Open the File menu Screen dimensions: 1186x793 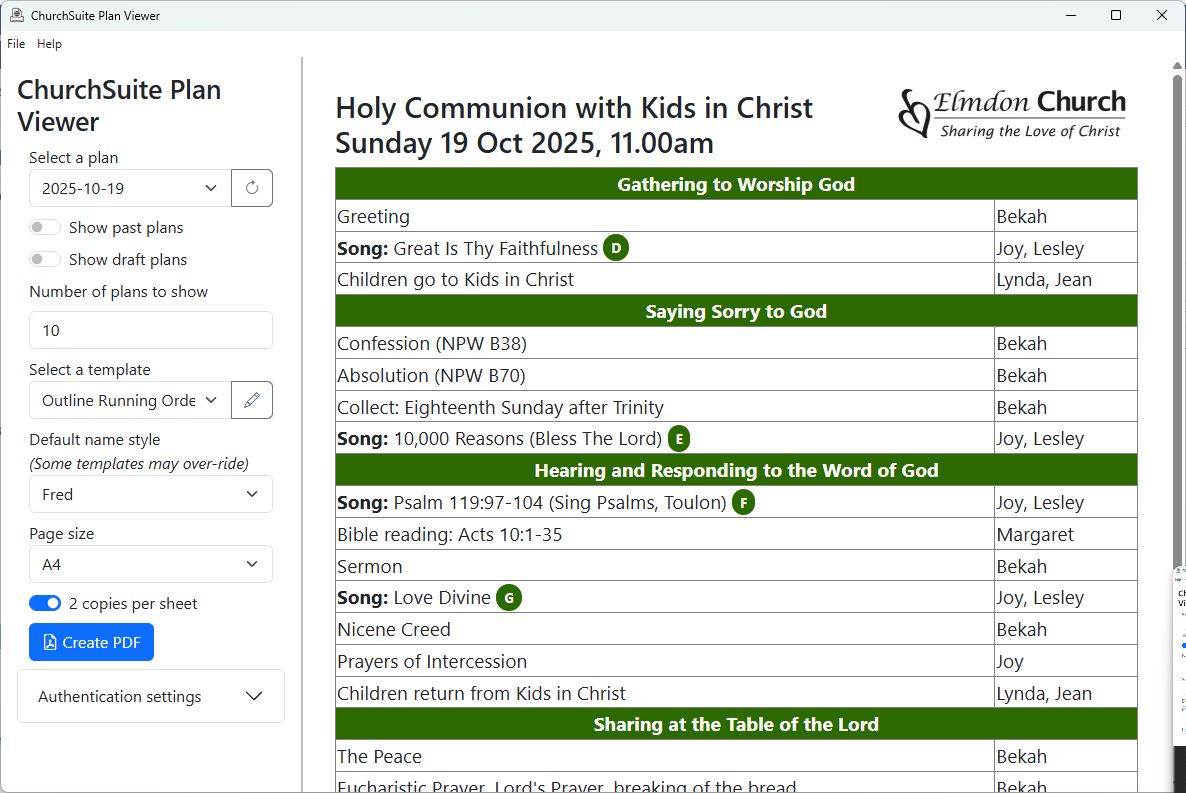[16, 44]
